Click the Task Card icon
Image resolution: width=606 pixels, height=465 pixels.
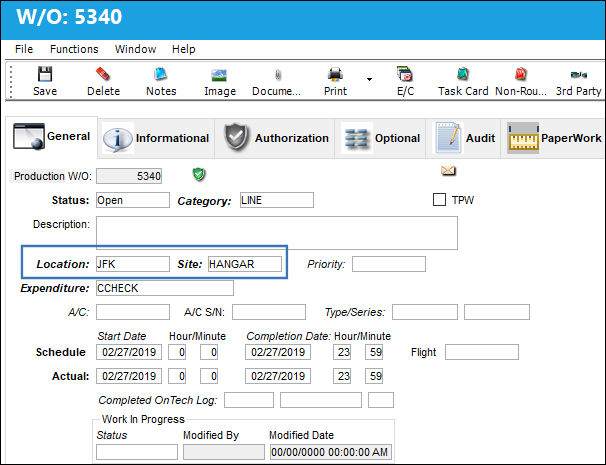point(463,74)
